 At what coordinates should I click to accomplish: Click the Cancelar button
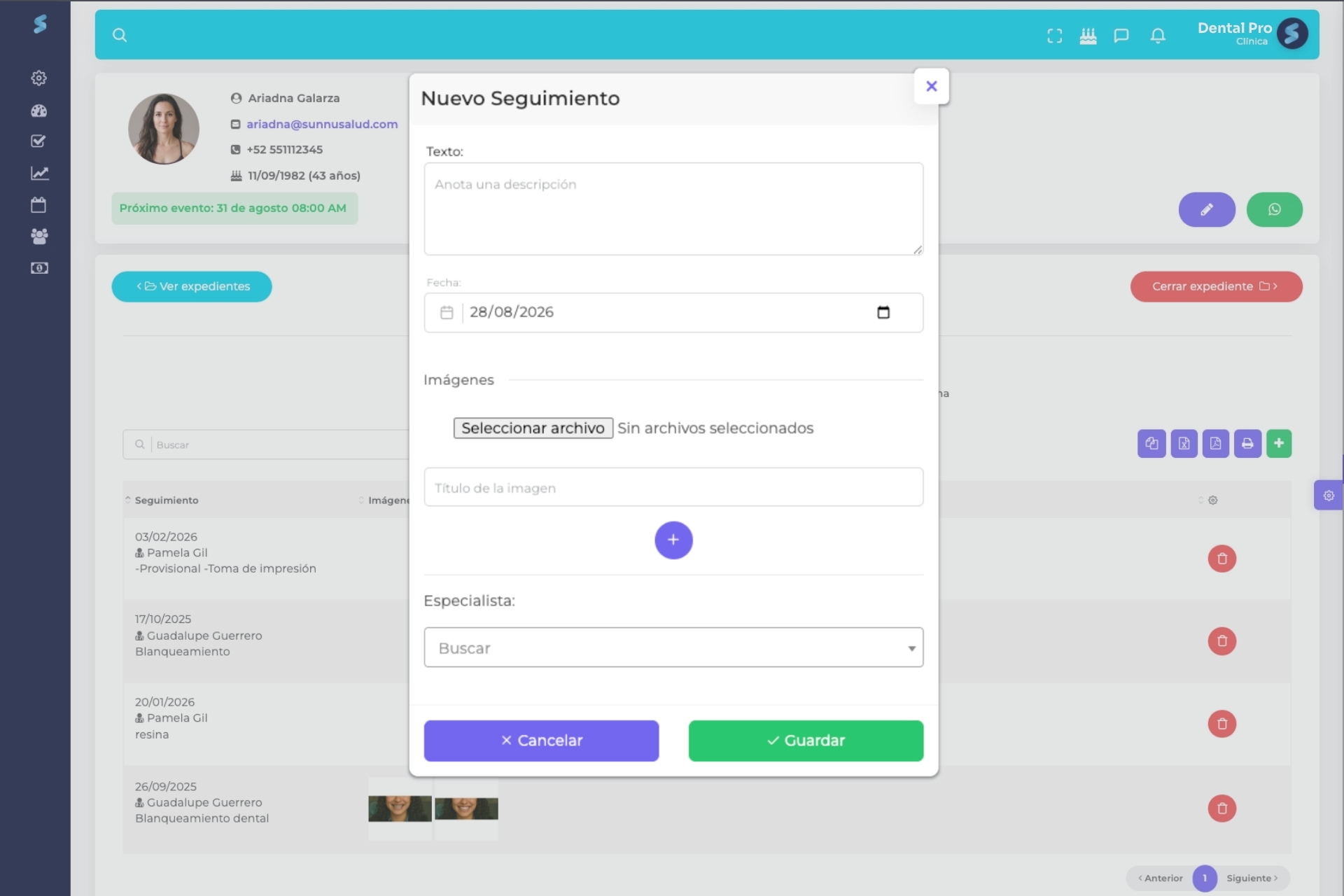(x=541, y=741)
